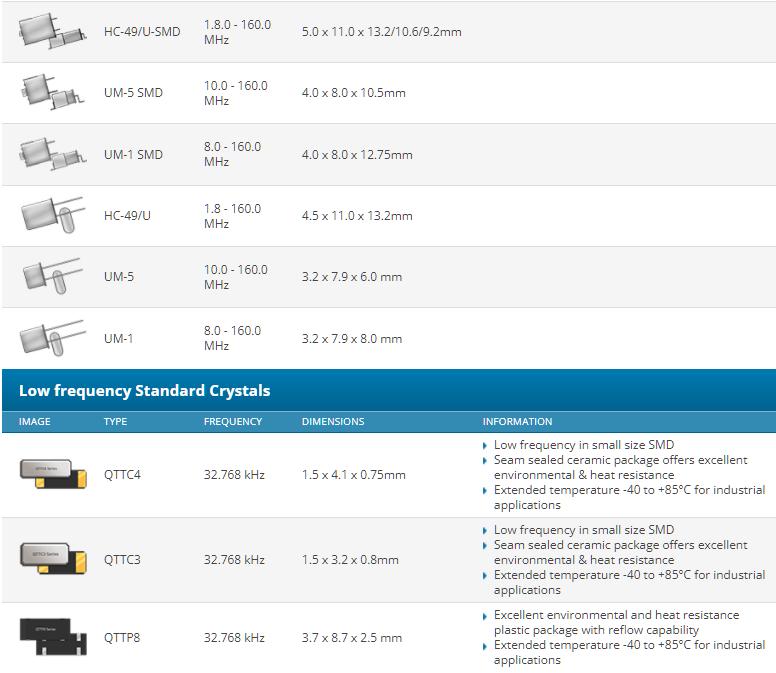Select the UM-1 SMD product picture
This screenshot has height=673, width=776.
pos(52,154)
